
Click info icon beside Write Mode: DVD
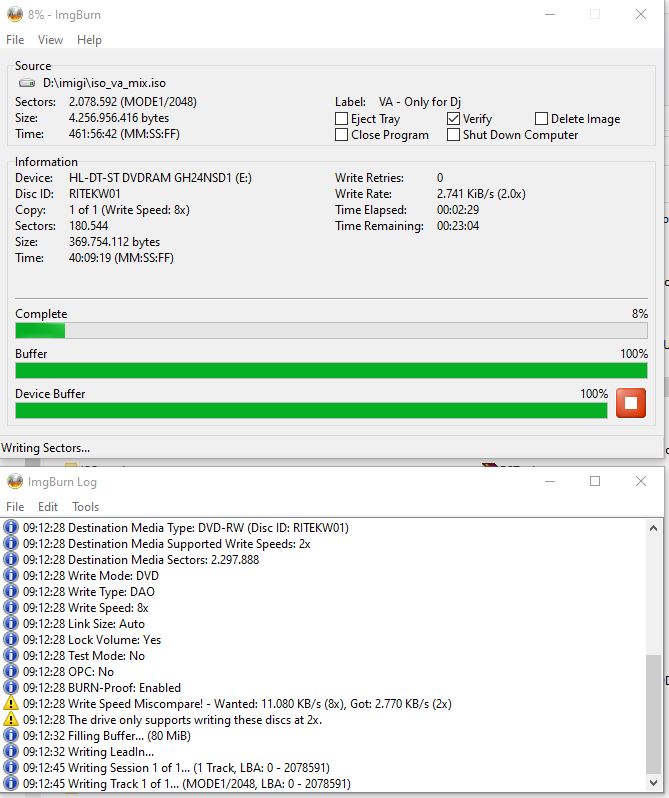click(x=11, y=575)
